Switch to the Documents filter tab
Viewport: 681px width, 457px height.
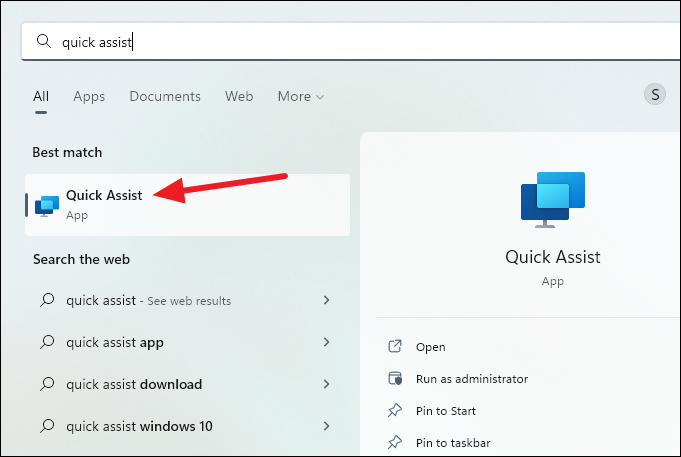(165, 96)
